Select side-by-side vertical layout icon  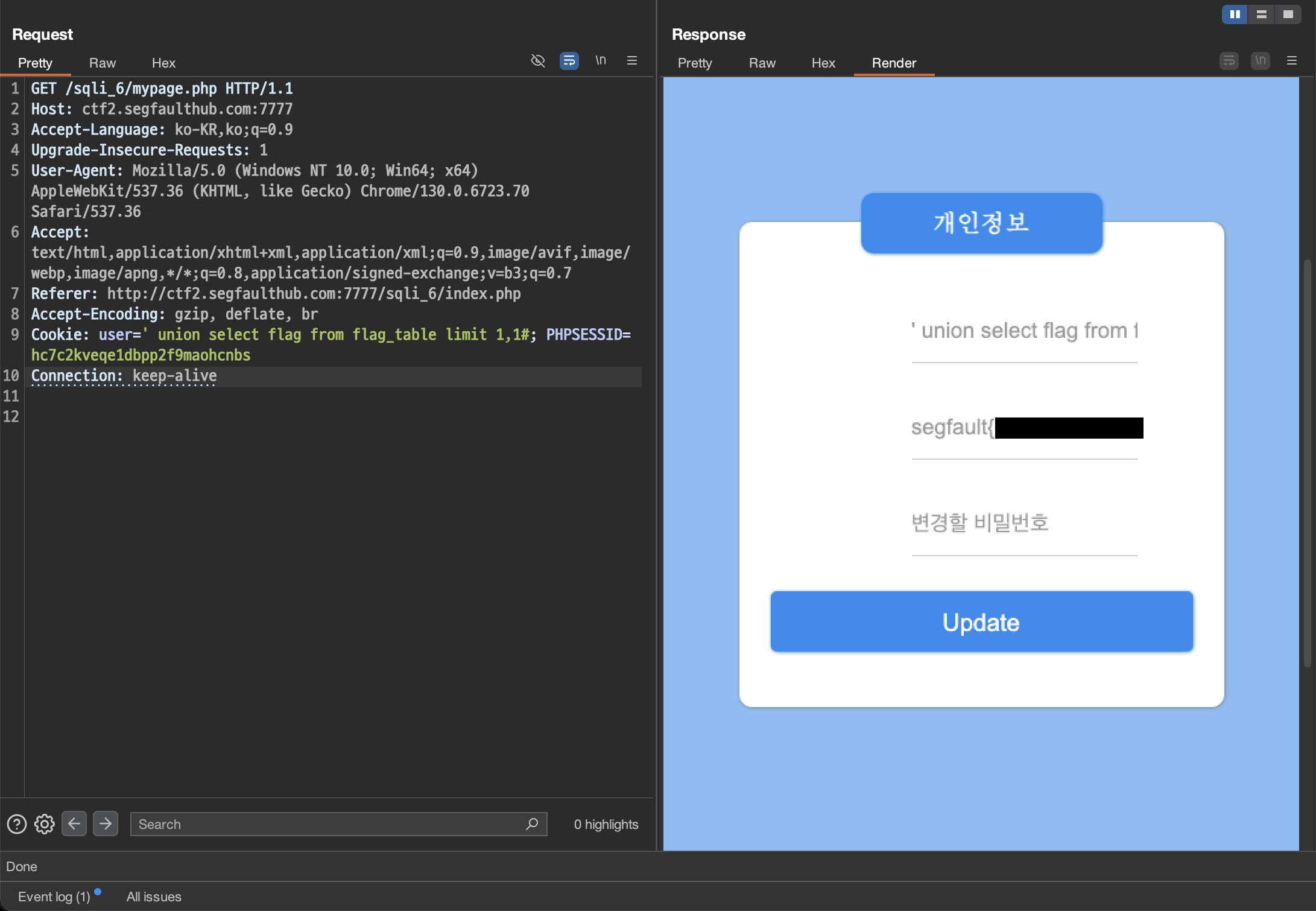(1235, 14)
